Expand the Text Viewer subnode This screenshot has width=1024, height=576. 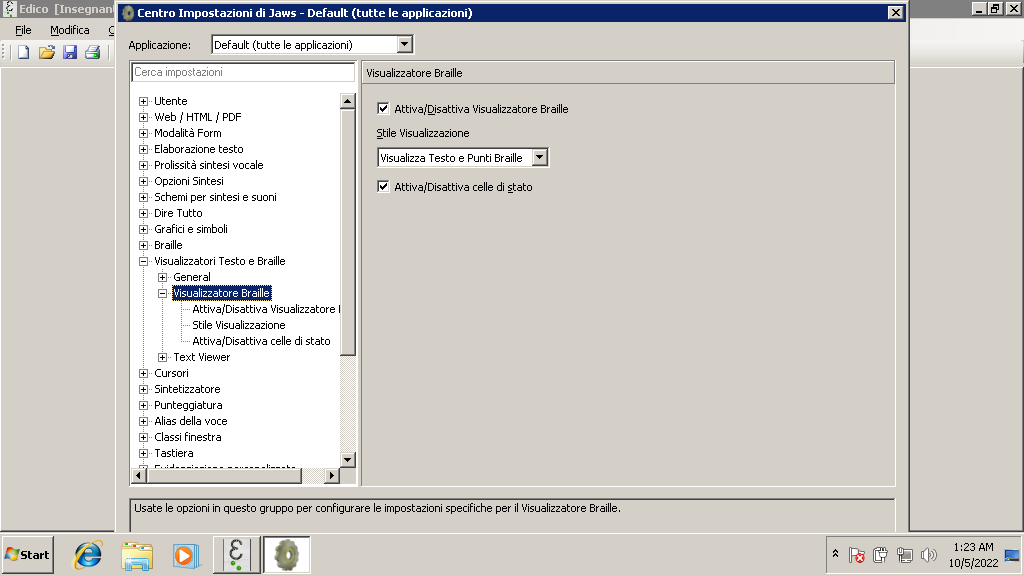click(163, 357)
